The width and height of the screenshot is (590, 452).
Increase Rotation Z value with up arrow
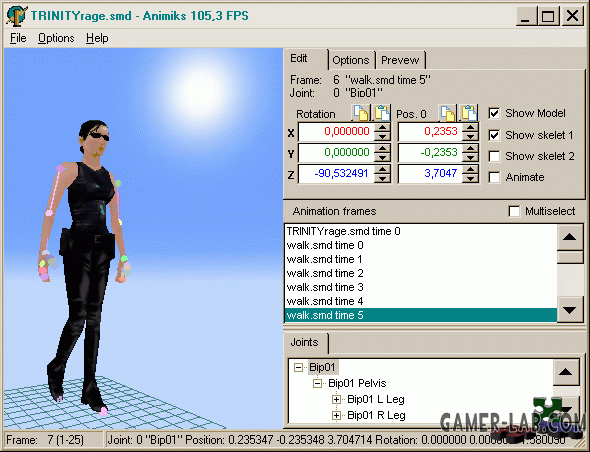(x=383, y=170)
